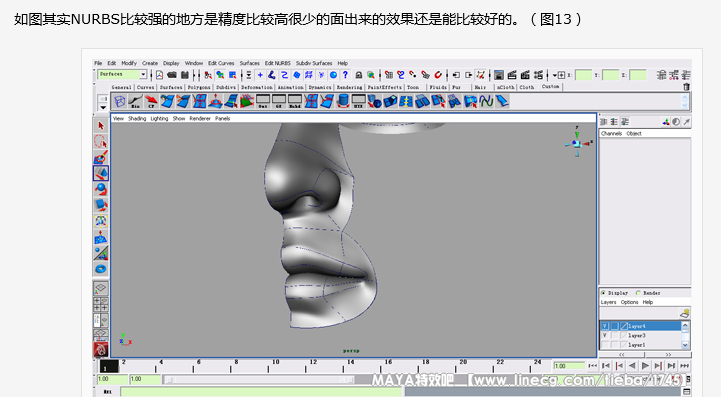
Task: Open the input field mode dropdown arrow
Action: click(555, 75)
